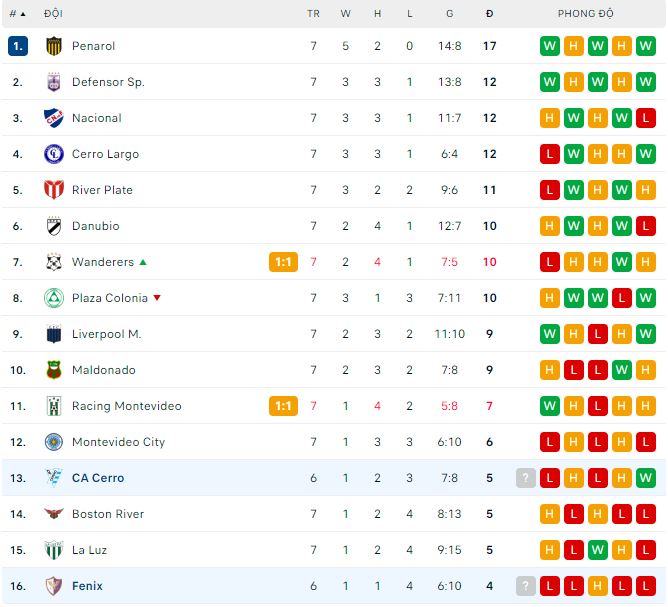
Task: Sort table by the TR matches header
Action: [313, 14]
